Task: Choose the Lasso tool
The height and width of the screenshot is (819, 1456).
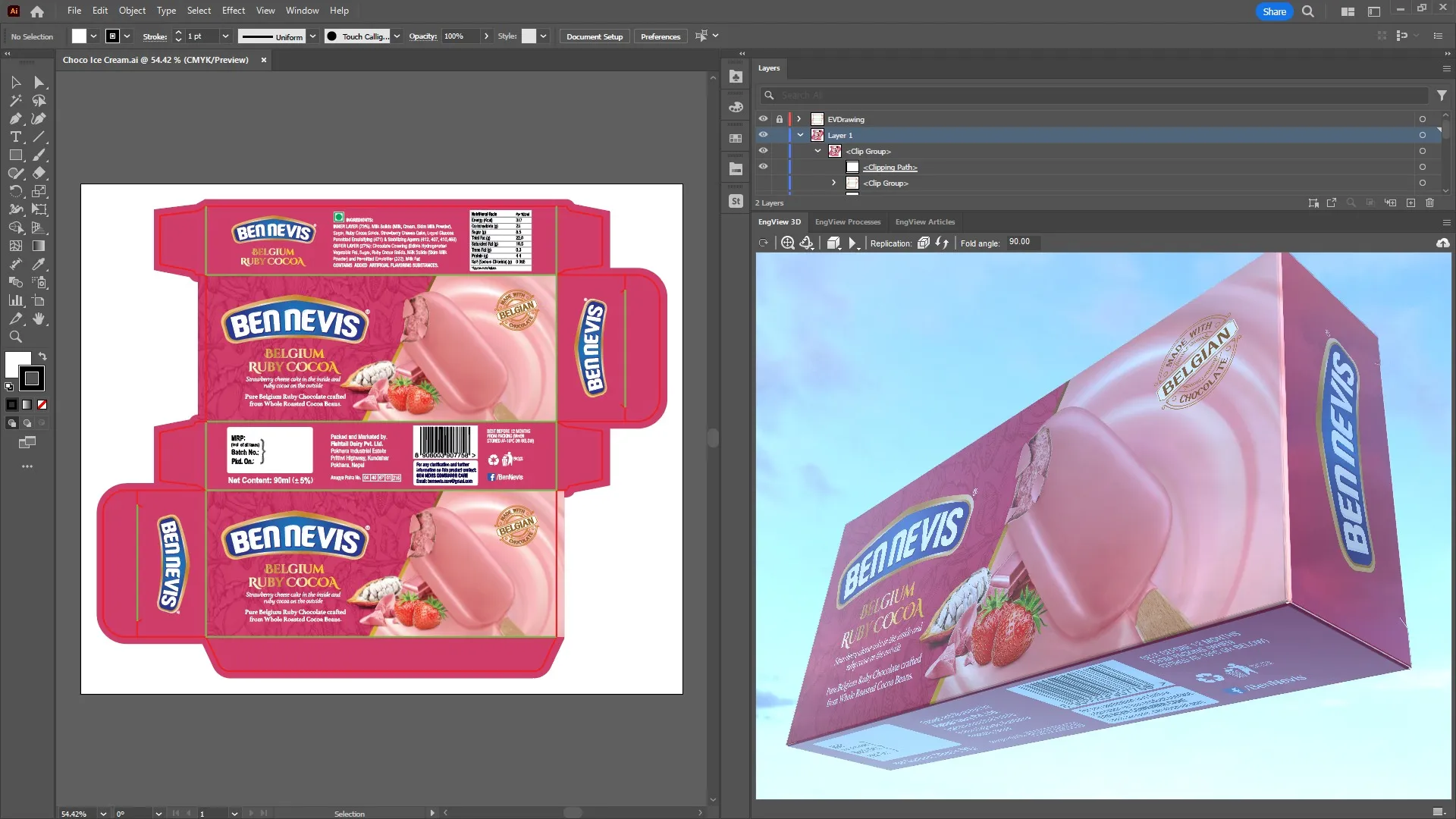Action: [x=39, y=100]
